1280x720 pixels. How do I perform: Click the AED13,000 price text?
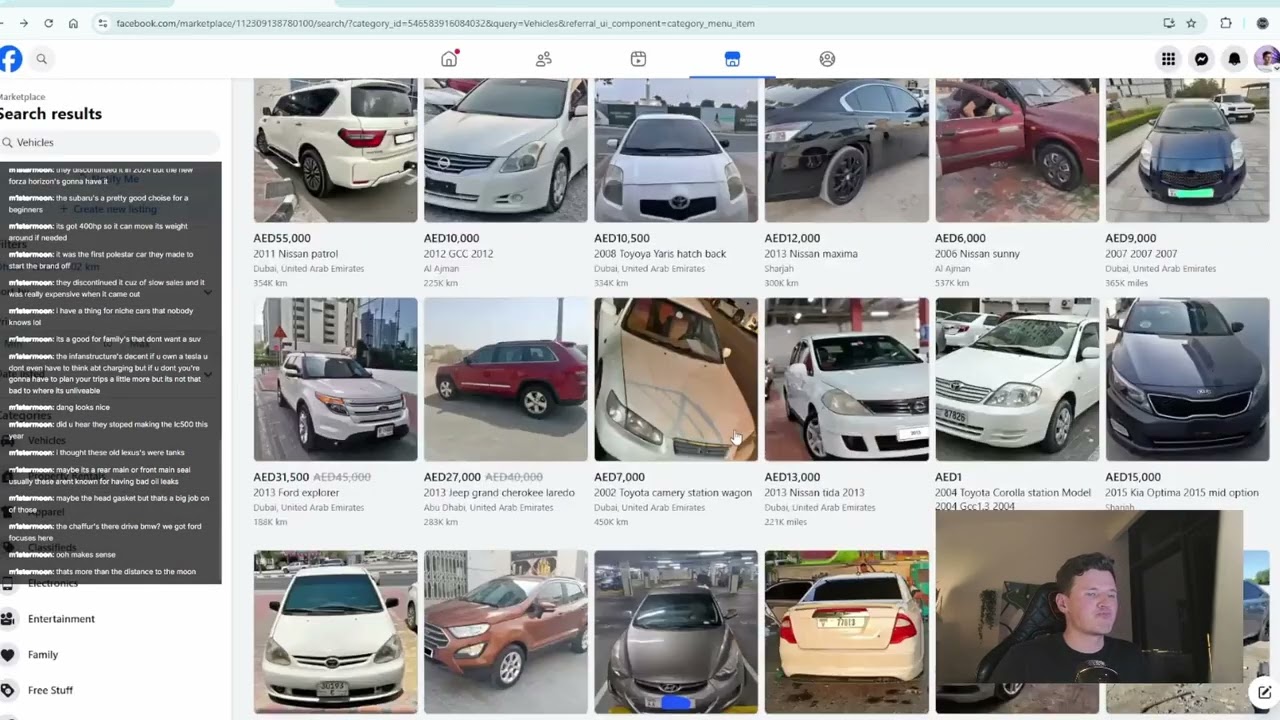click(x=792, y=477)
